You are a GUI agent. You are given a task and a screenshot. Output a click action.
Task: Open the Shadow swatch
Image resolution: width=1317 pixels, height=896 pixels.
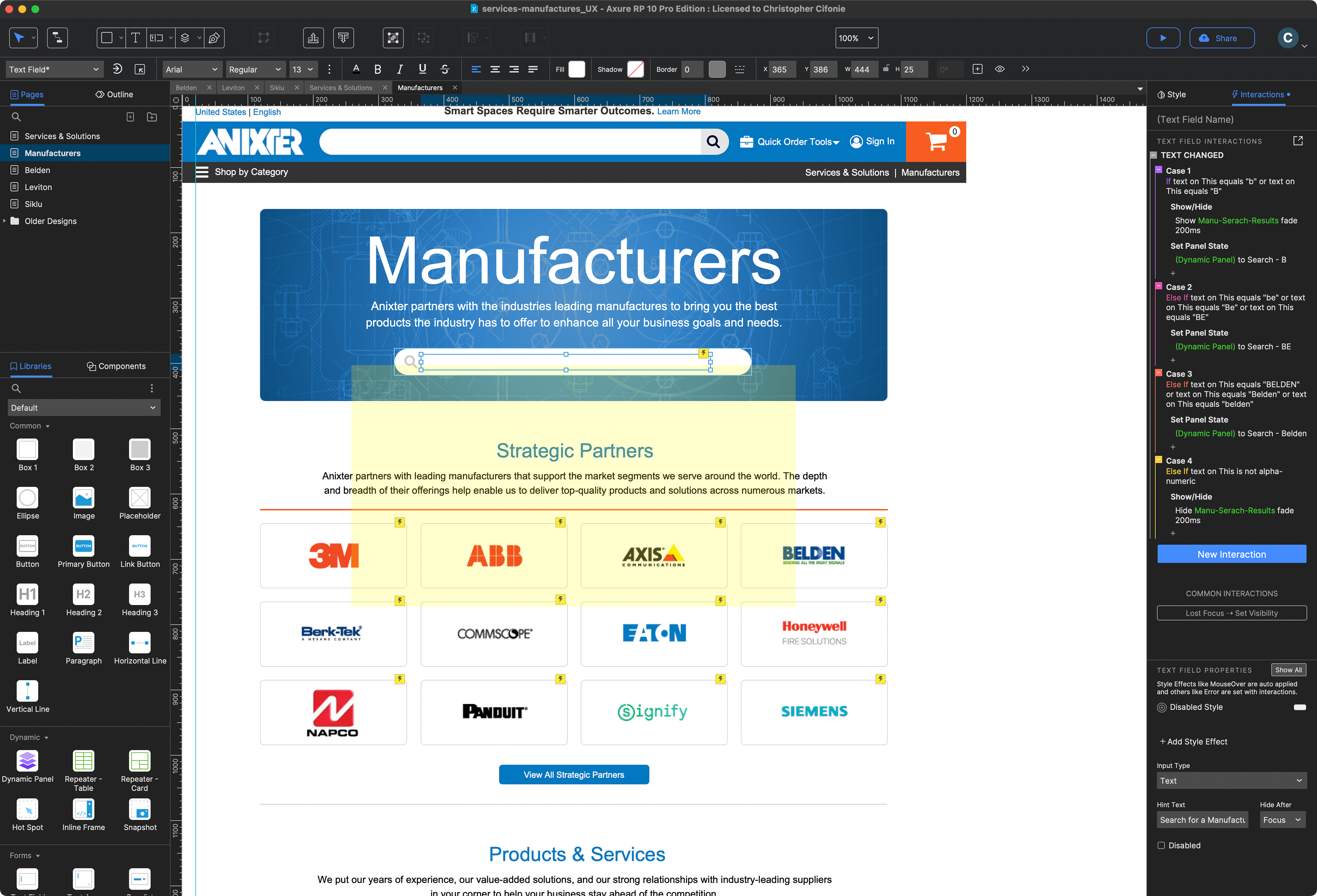click(x=635, y=69)
